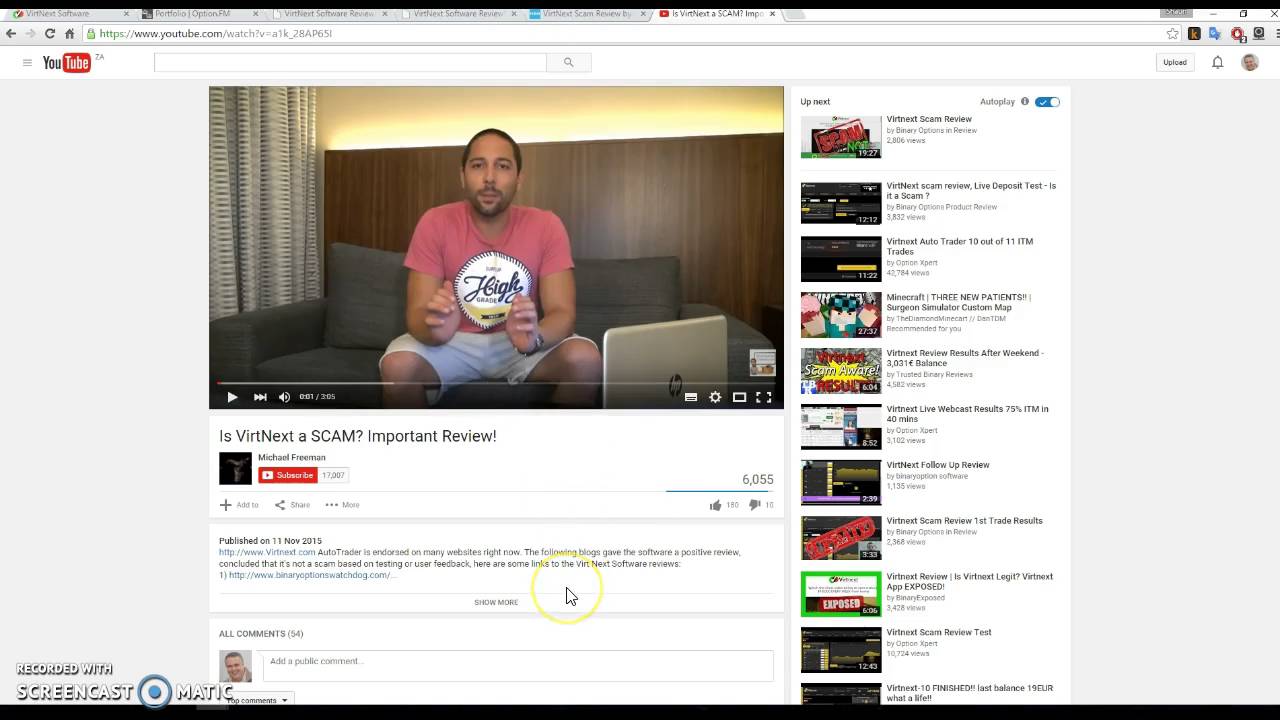Open Virtnext Scam Review 1st Trade Results
Screen dimensions: 1280x720
(964, 521)
